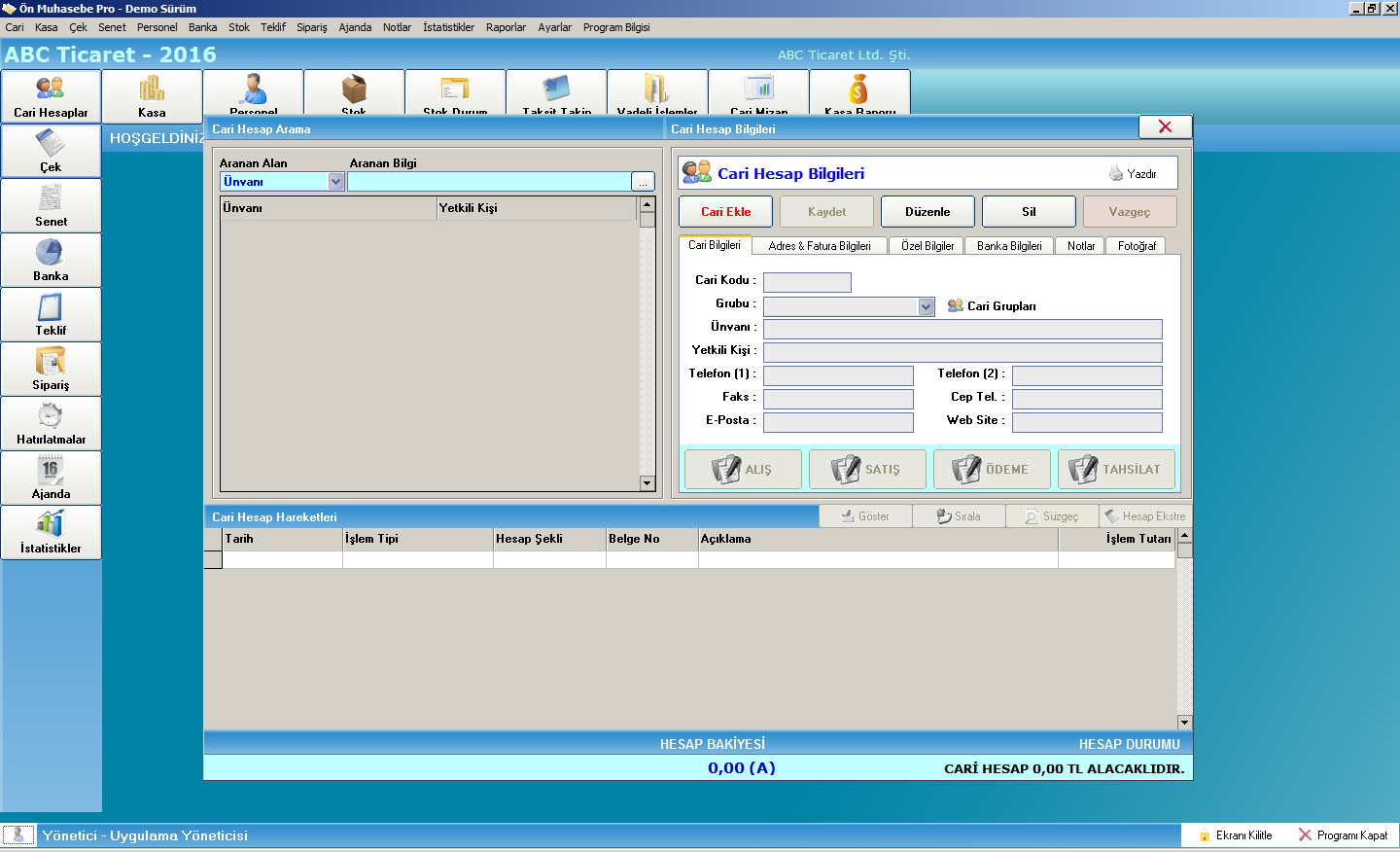Click the ALIŞ purchase button
Screen dimensions: 1400x852
(x=743, y=469)
